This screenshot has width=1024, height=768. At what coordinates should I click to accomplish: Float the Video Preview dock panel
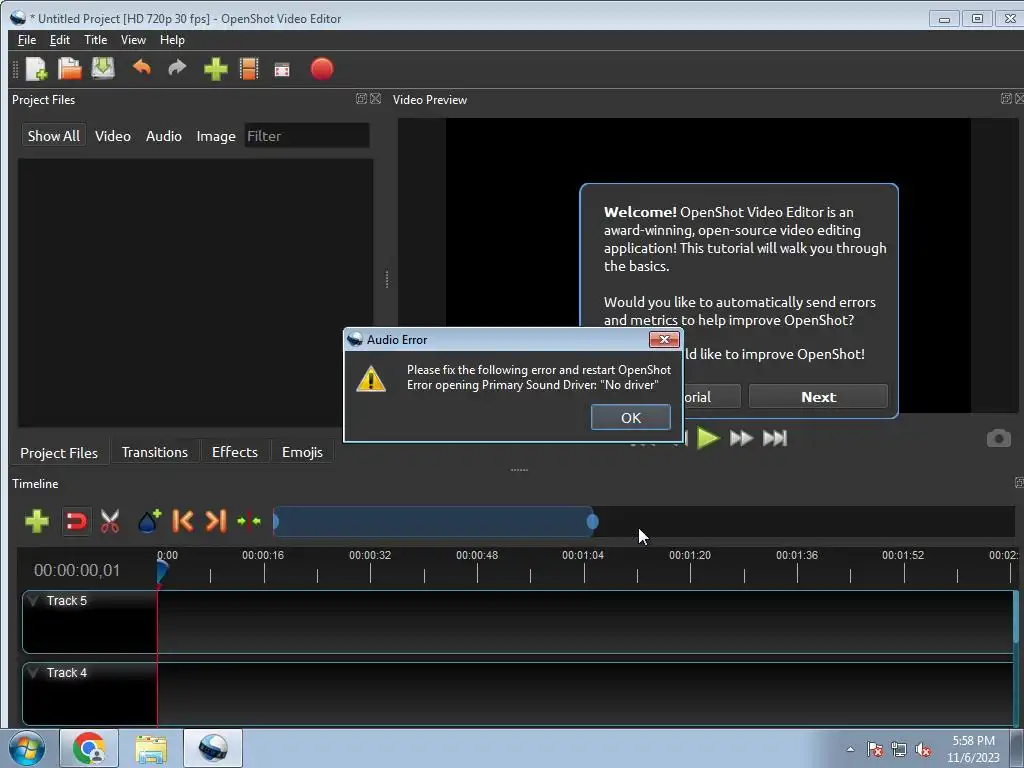pos(1006,99)
